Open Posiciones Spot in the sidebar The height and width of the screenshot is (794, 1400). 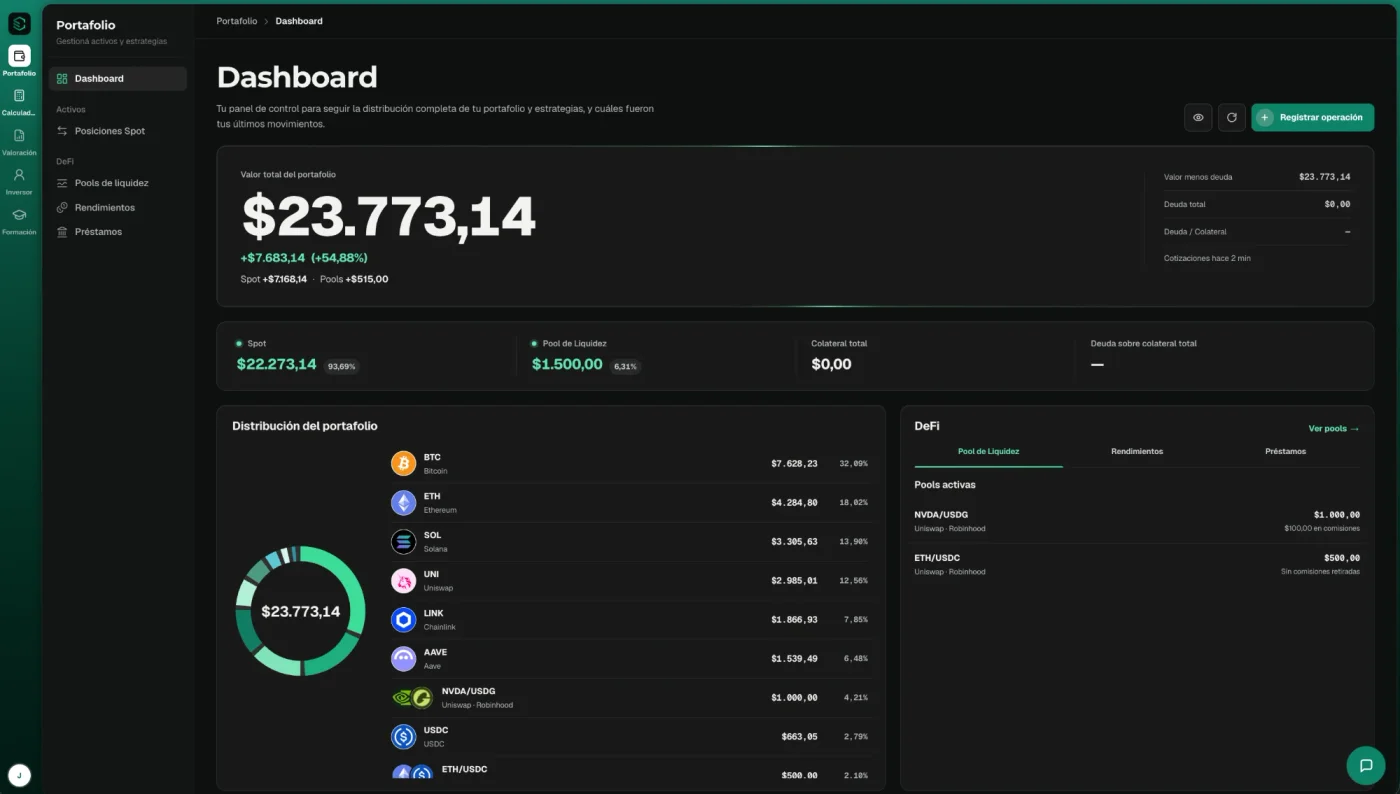(x=118, y=131)
